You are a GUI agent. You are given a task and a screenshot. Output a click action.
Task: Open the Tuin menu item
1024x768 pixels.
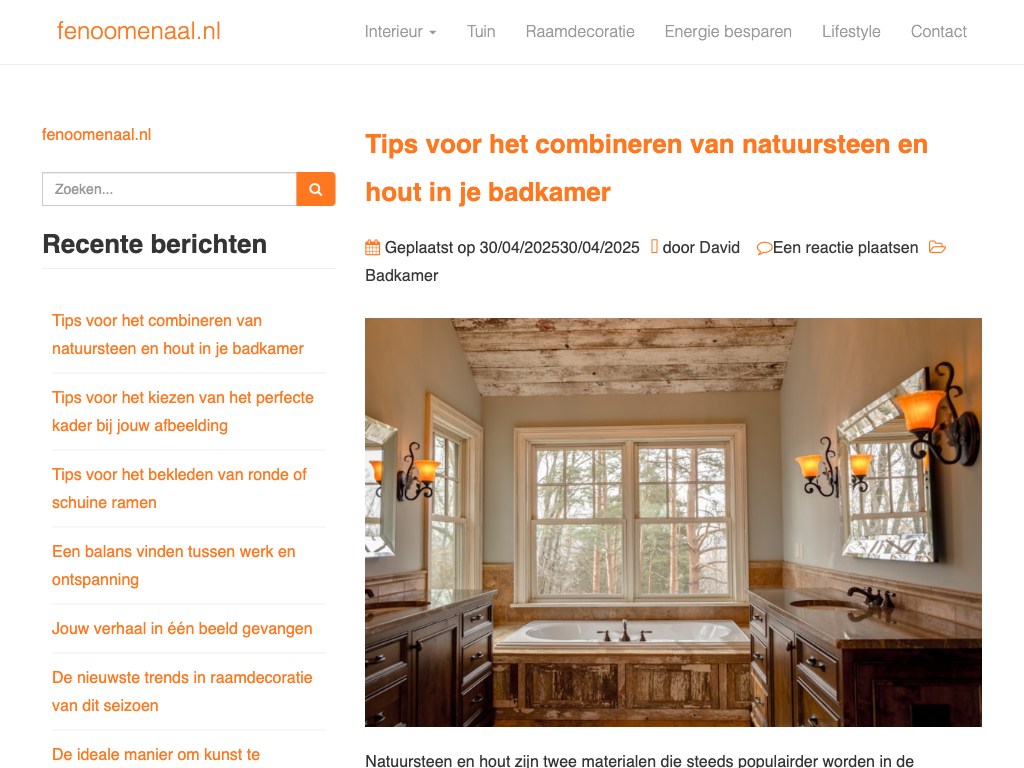pyautogui.click(x=481, y=31)
